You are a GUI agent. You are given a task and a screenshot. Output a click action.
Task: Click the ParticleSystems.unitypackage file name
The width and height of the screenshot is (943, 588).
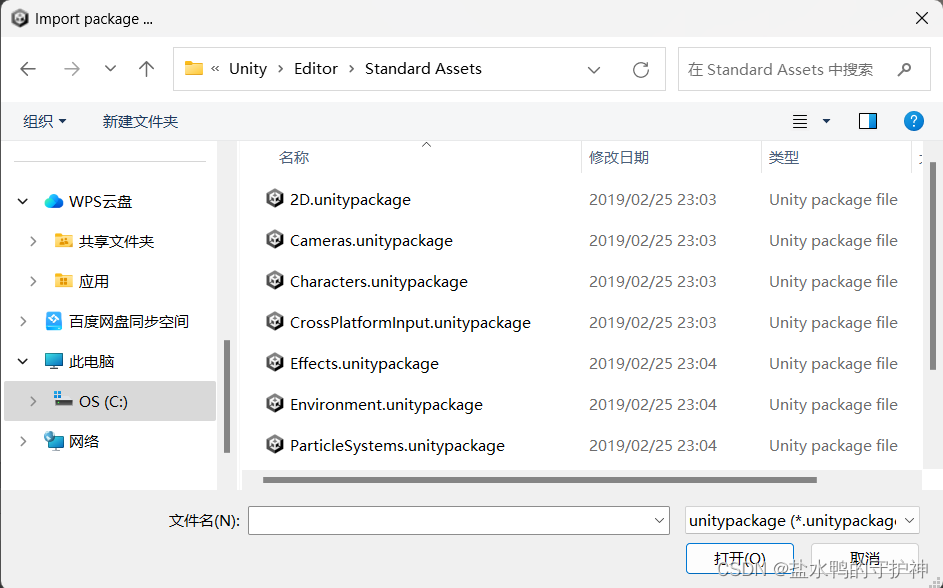(398, 446)
